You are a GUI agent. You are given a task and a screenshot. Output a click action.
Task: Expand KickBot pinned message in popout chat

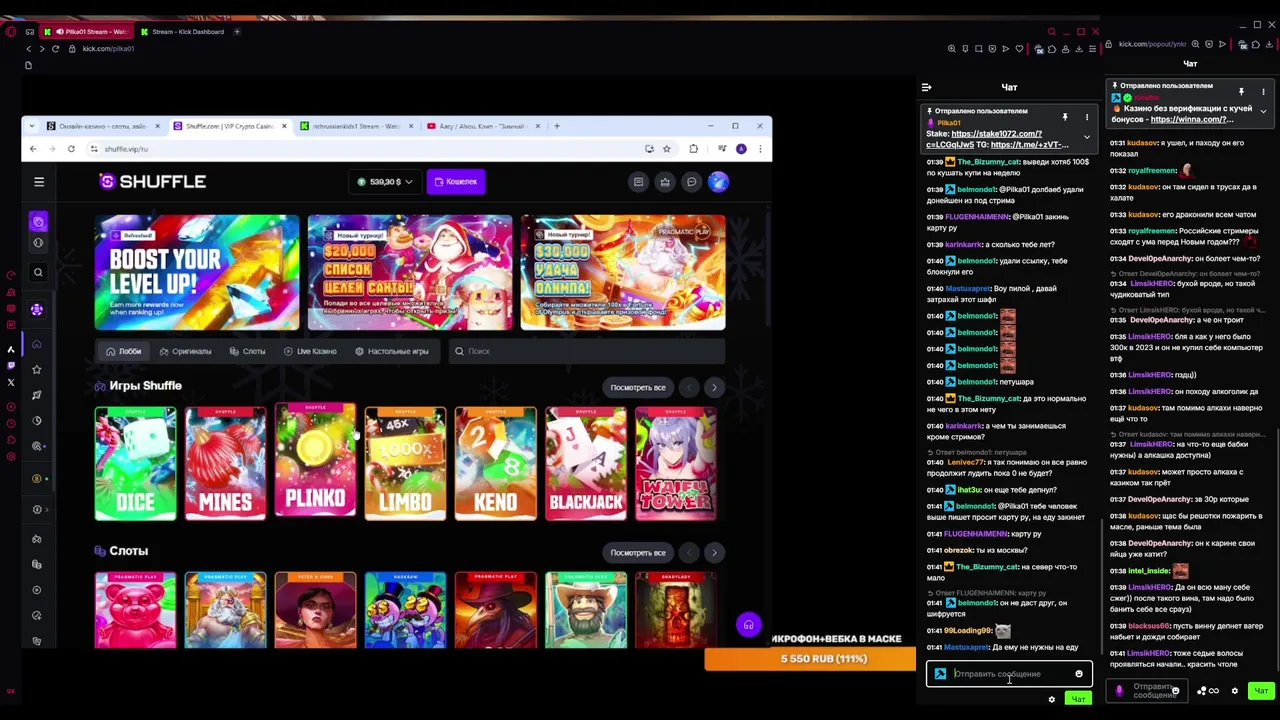coord(1263,111)
